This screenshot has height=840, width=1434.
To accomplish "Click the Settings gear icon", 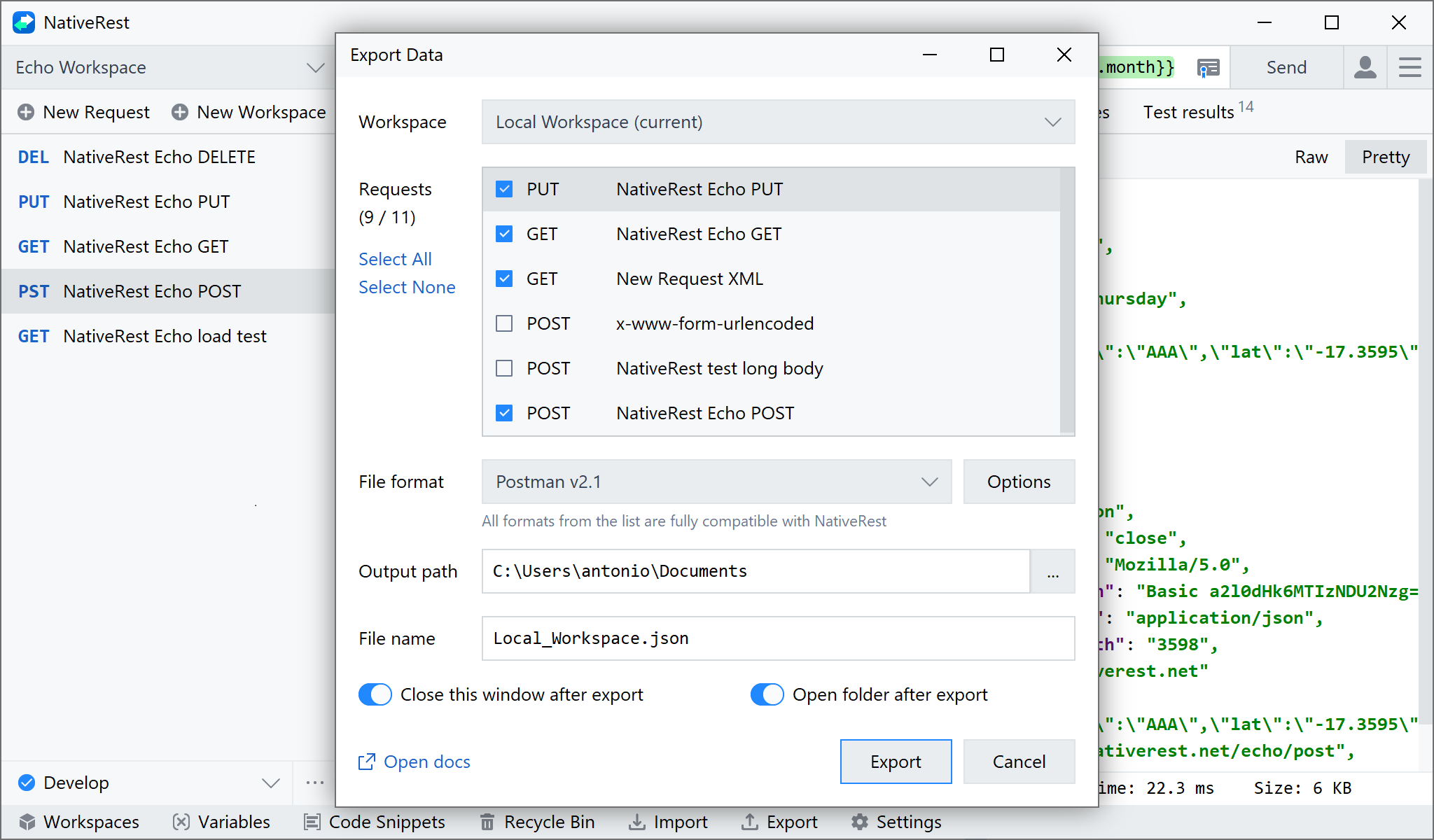I will [x=860, y=822].
